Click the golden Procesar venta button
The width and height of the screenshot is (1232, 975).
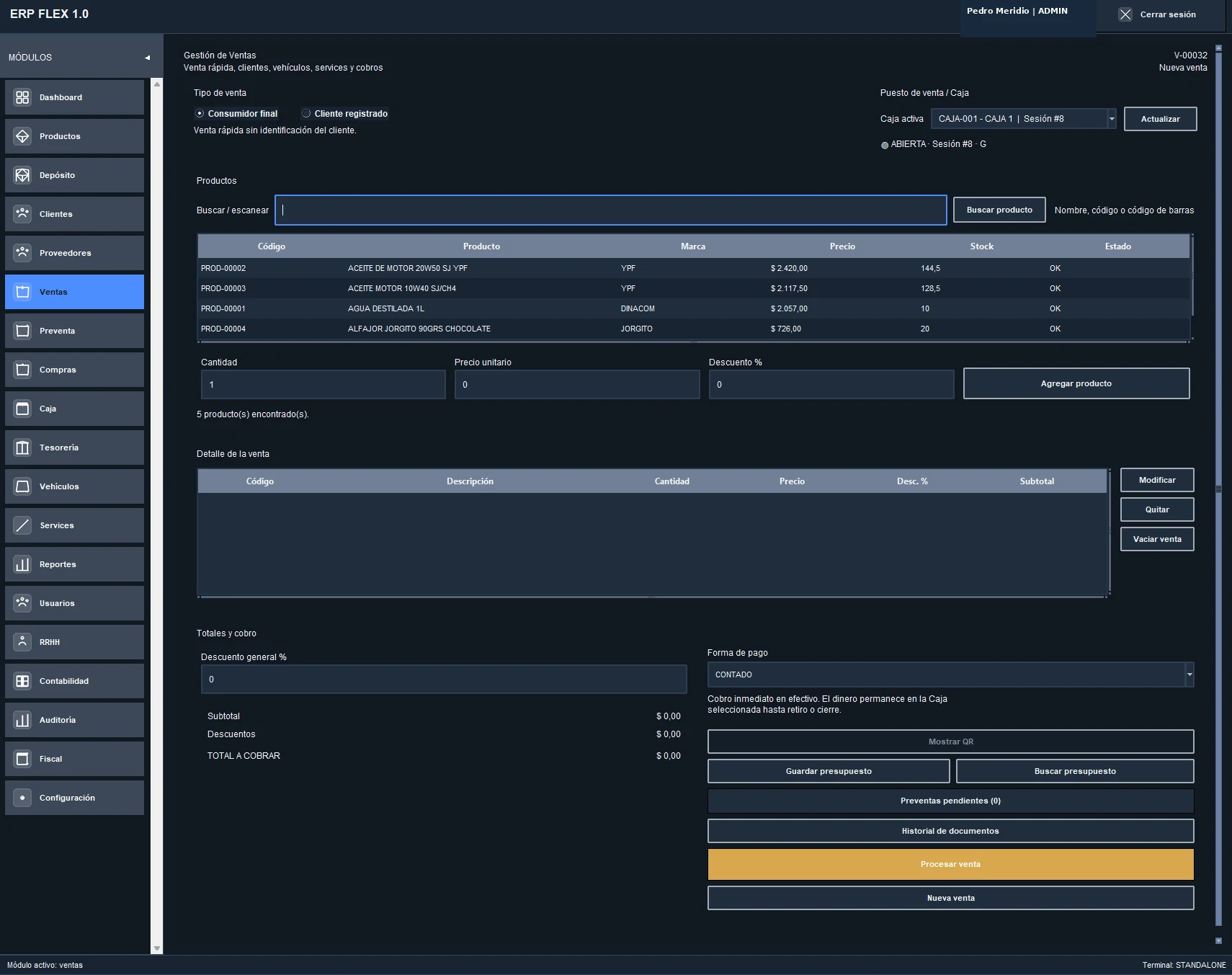[x=950, y=864]
